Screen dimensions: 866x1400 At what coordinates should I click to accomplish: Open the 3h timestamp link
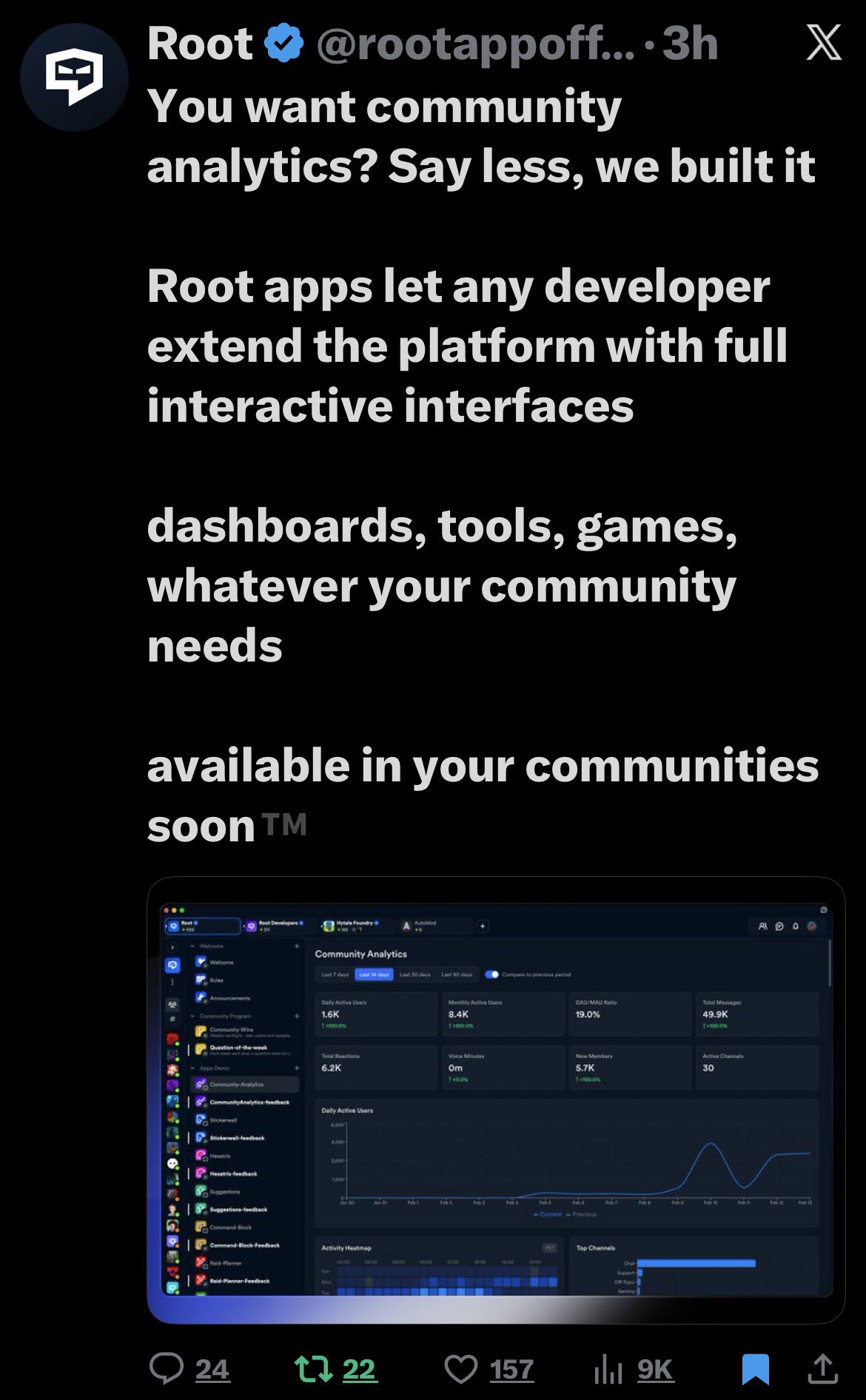pos(690,44)
